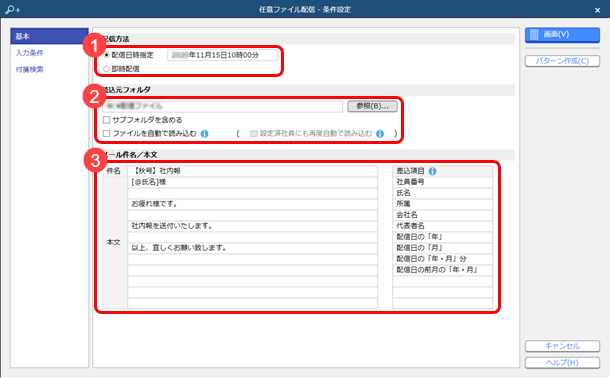Viewport: 610px width, 378px height.
Task: Enable the ファイルを自動で読み込む checkbox
Action: [x=106, y=133]
